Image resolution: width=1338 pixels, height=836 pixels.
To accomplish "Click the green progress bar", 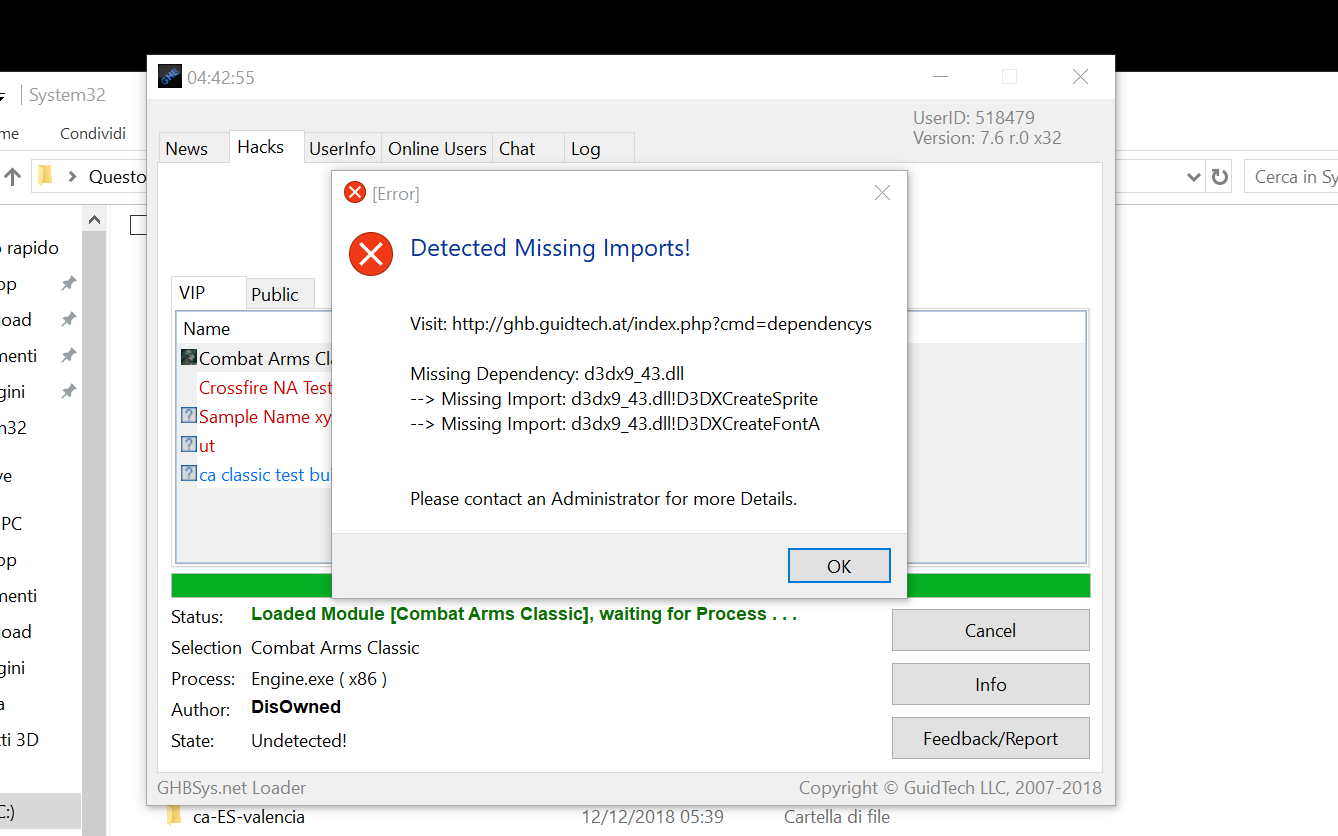I will pyautogui.click(x=630, y=585).
